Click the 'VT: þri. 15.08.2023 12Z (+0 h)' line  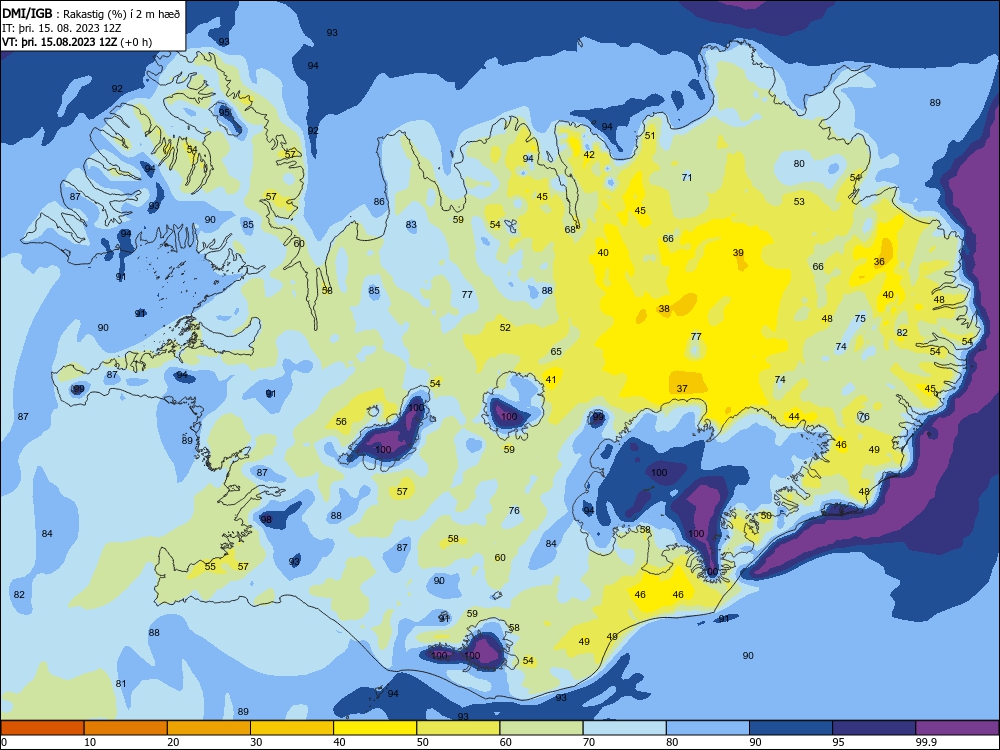tap(77, 42)
